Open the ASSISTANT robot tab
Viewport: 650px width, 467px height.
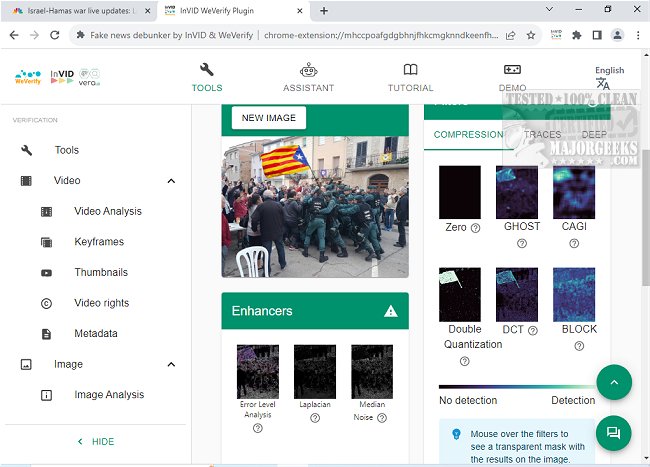308,77
